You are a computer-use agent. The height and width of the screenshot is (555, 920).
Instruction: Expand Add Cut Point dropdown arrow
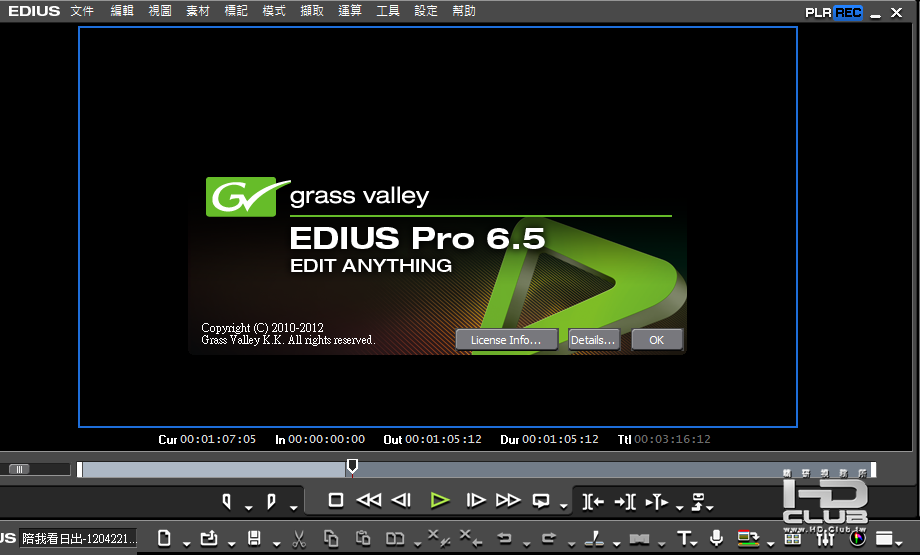(617, 544)
